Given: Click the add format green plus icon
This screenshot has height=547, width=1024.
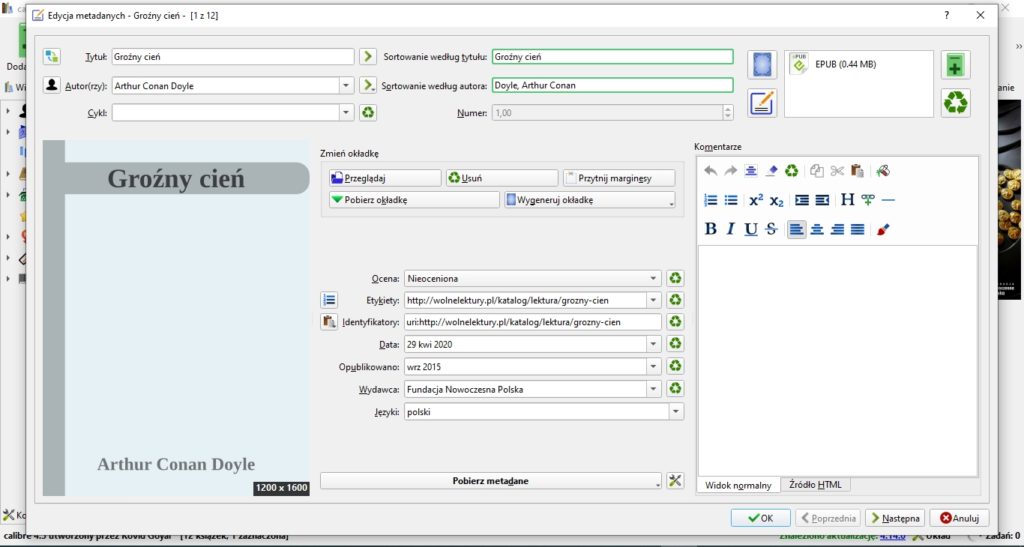Looking at the screenshot, I should coord(955,65).
